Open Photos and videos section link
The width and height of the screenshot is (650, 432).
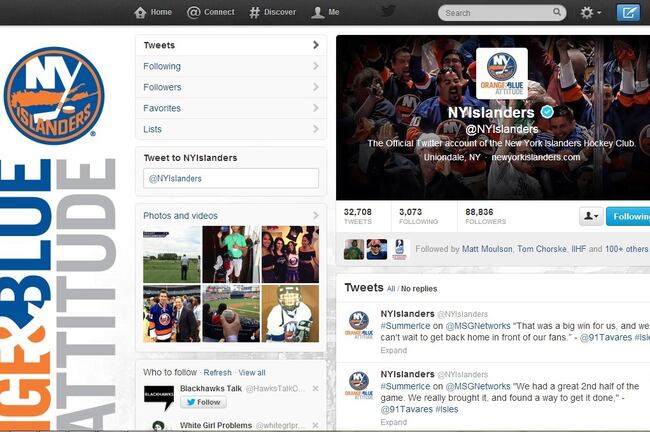(x=180, y=216)
